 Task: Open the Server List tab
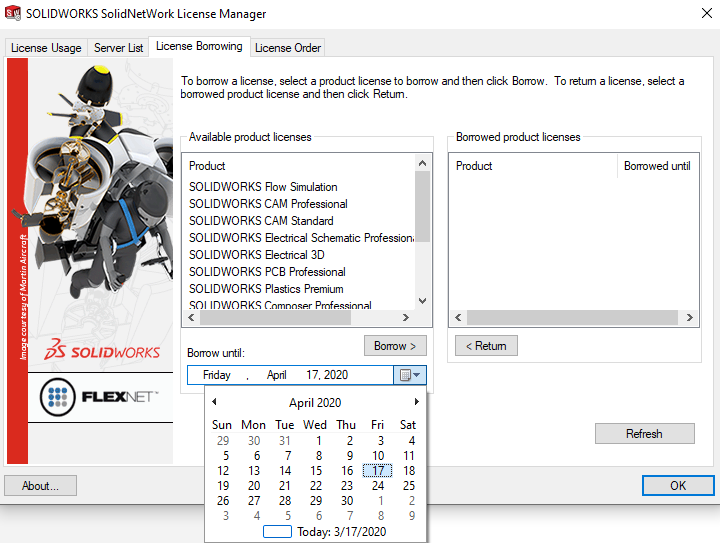(x=118, y=48)
